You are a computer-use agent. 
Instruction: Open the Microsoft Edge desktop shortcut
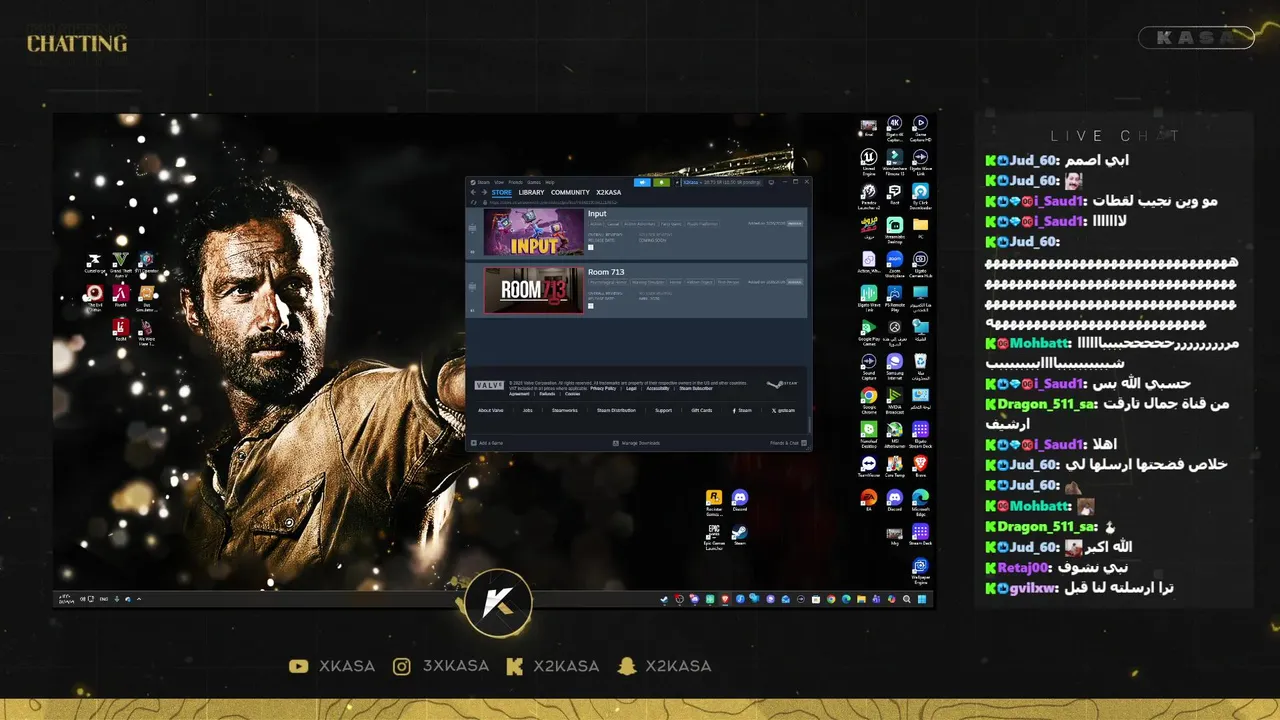click(920, 502)
